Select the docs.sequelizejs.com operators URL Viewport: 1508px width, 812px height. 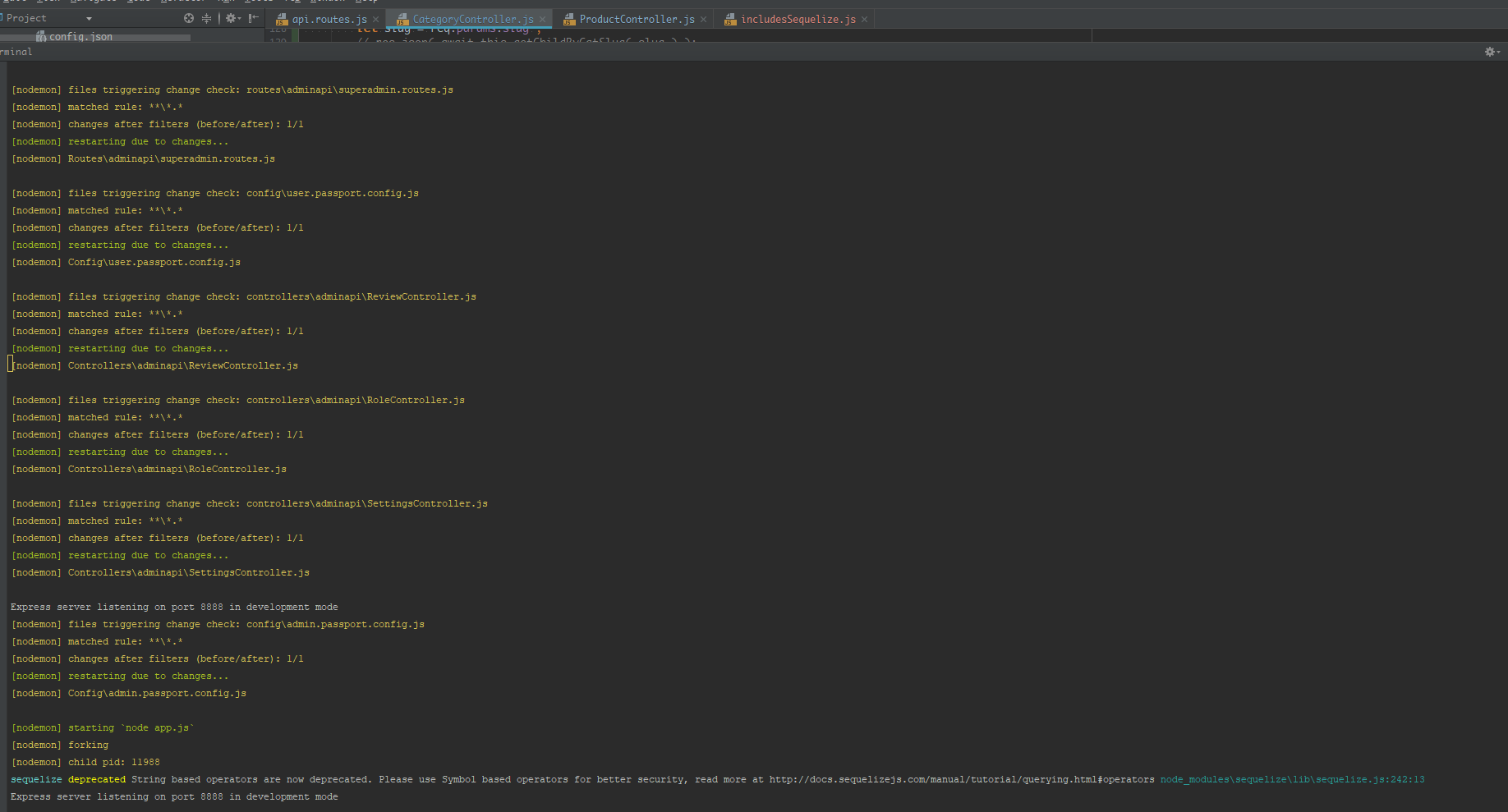[x=961, y=778]
